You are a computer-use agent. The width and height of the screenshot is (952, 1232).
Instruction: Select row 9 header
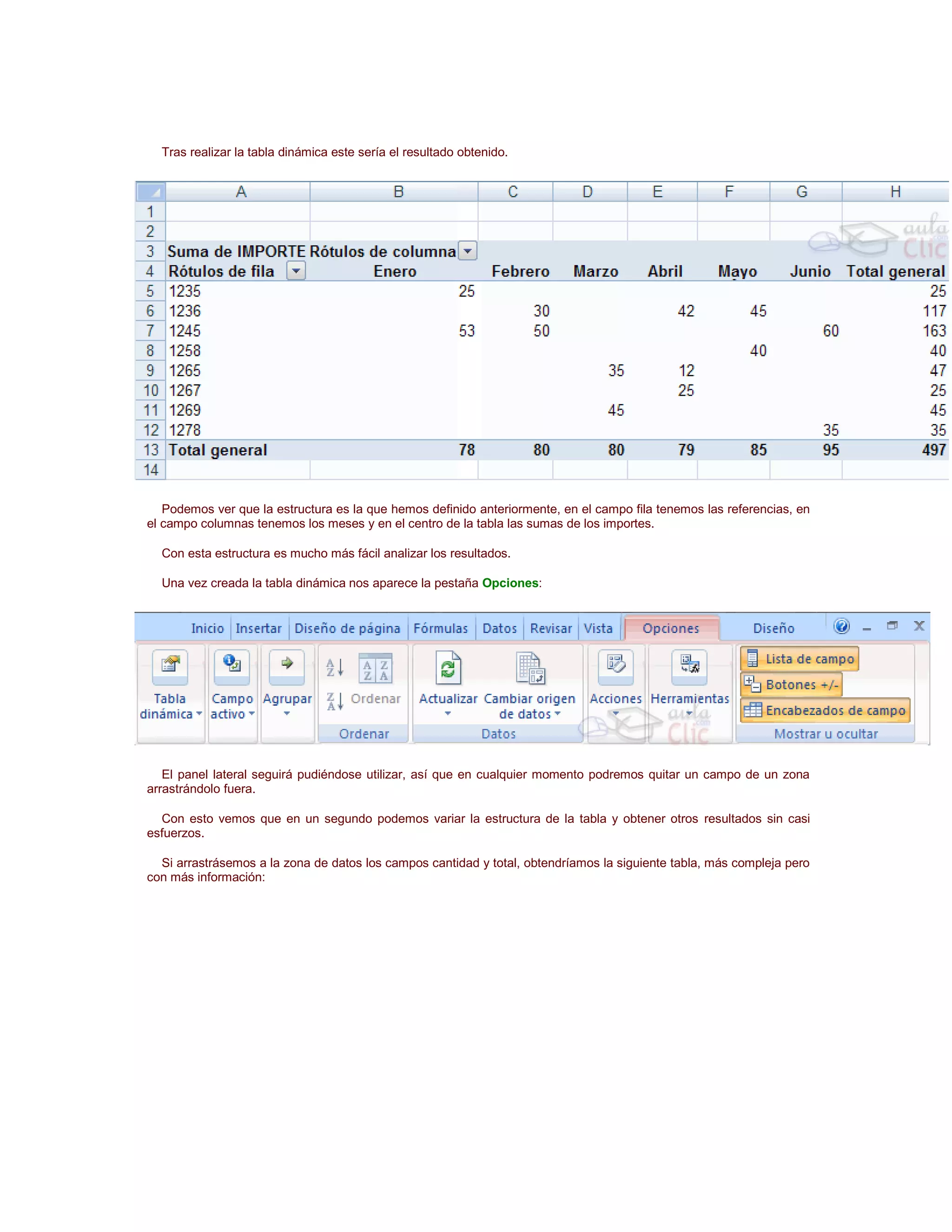click(x=151, y=371)
